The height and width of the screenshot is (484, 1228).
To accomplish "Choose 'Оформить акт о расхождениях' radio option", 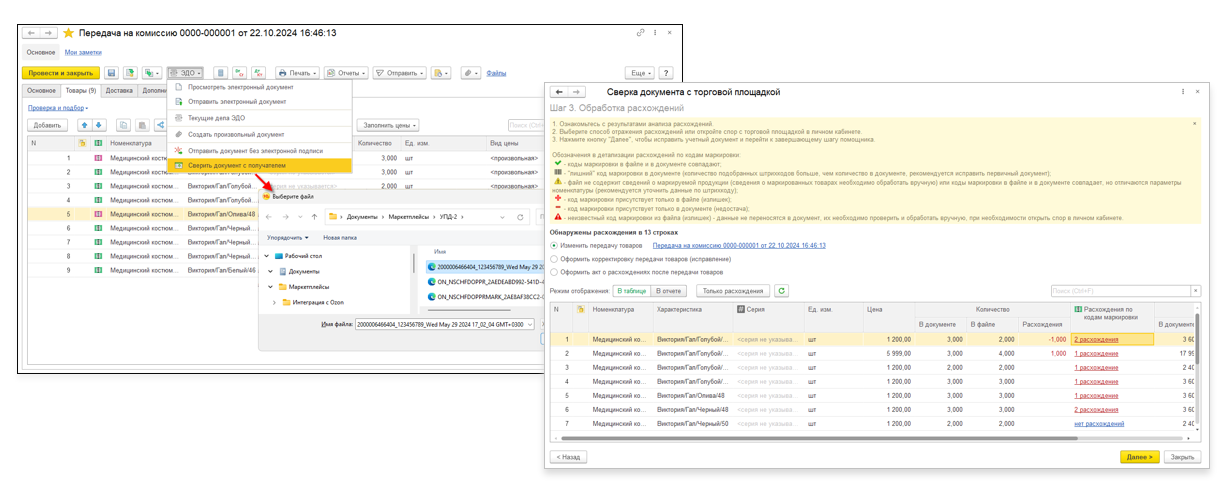I will pyautogui.click(x=555, y=271).
